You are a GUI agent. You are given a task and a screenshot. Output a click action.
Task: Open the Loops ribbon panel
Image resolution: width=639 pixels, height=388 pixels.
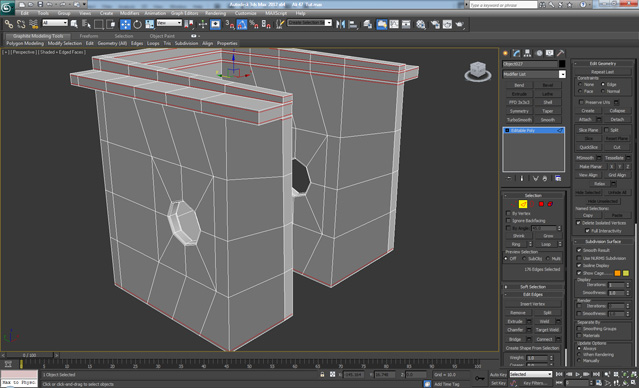pyautogui.click(x=153, y=43)
